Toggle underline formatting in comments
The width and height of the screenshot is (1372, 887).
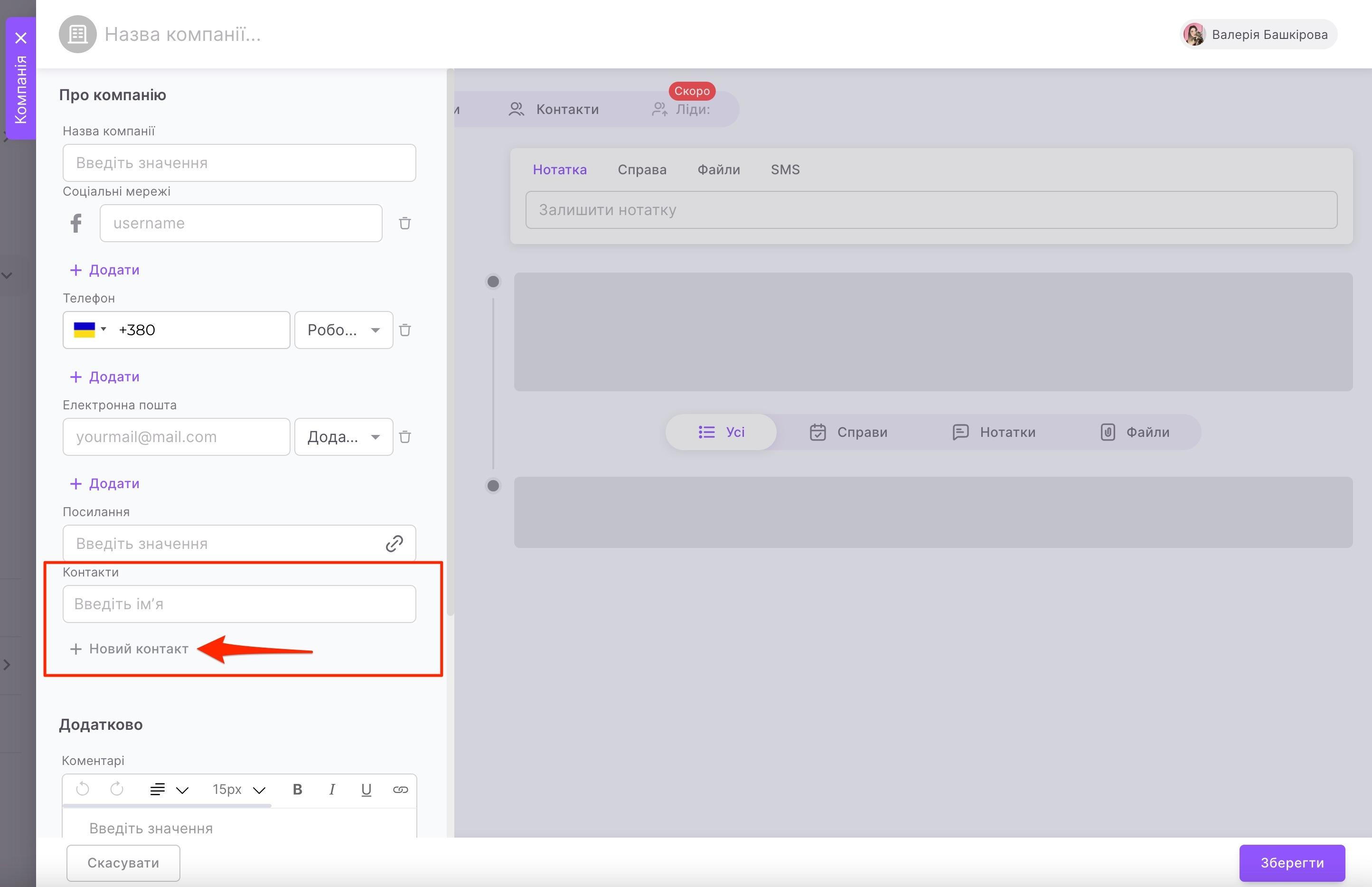(366, 789)
